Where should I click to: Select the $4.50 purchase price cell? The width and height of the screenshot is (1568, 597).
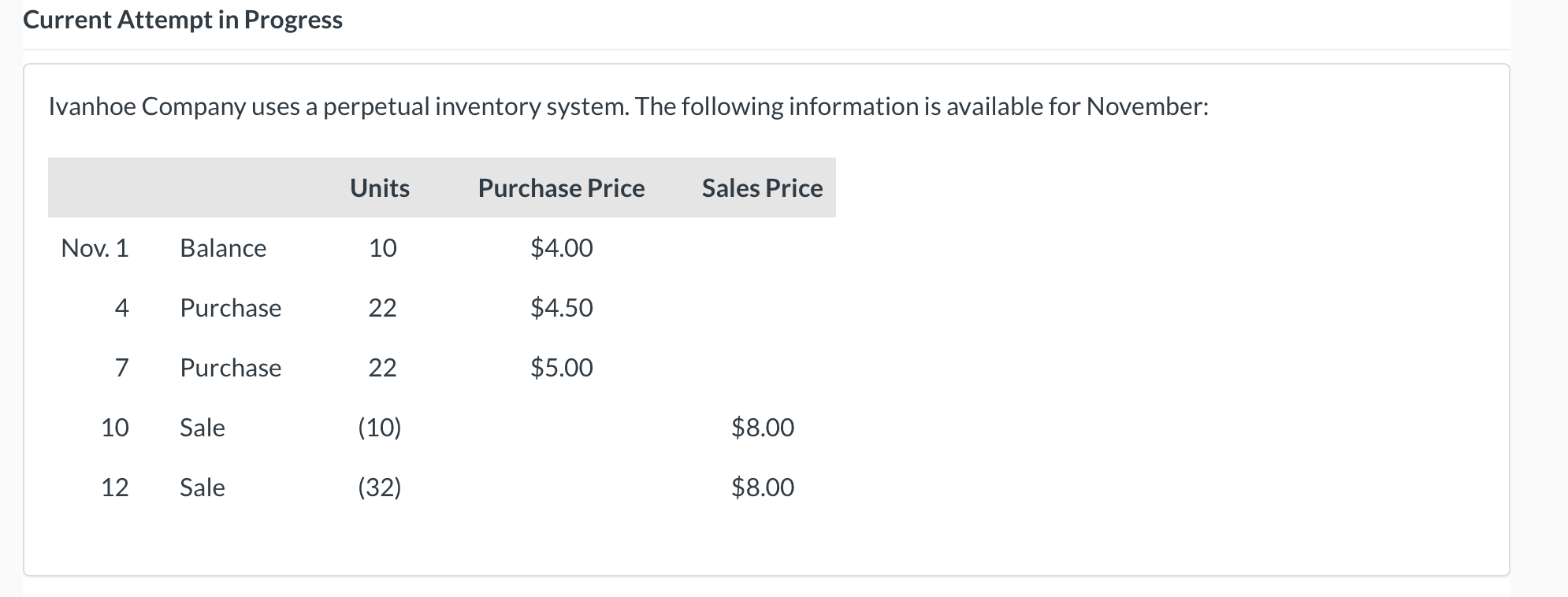coord(561,308)
